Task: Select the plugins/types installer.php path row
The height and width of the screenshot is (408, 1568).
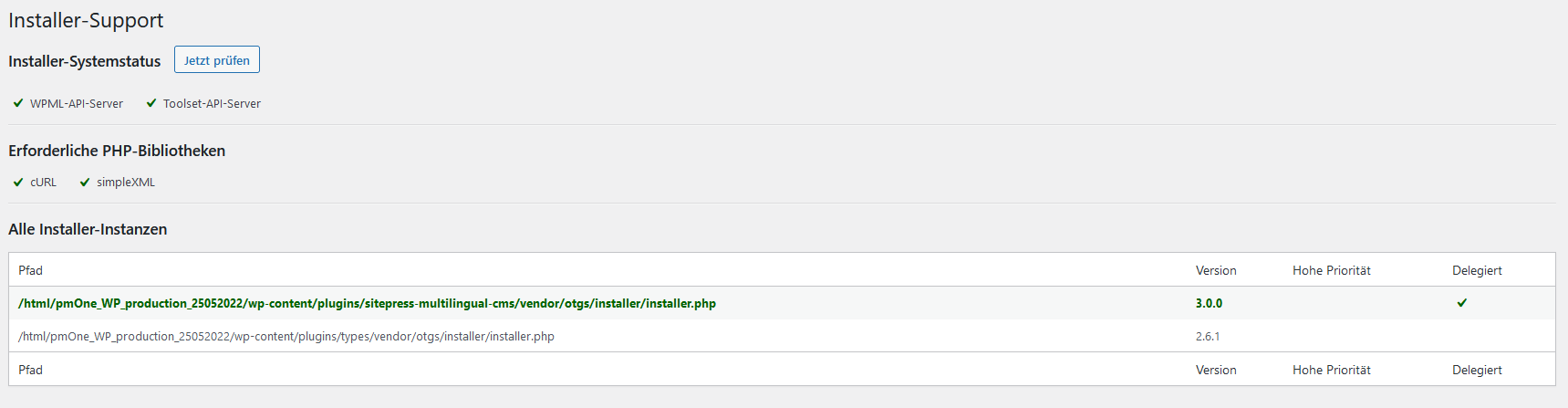Action: (x=286, y=336)
